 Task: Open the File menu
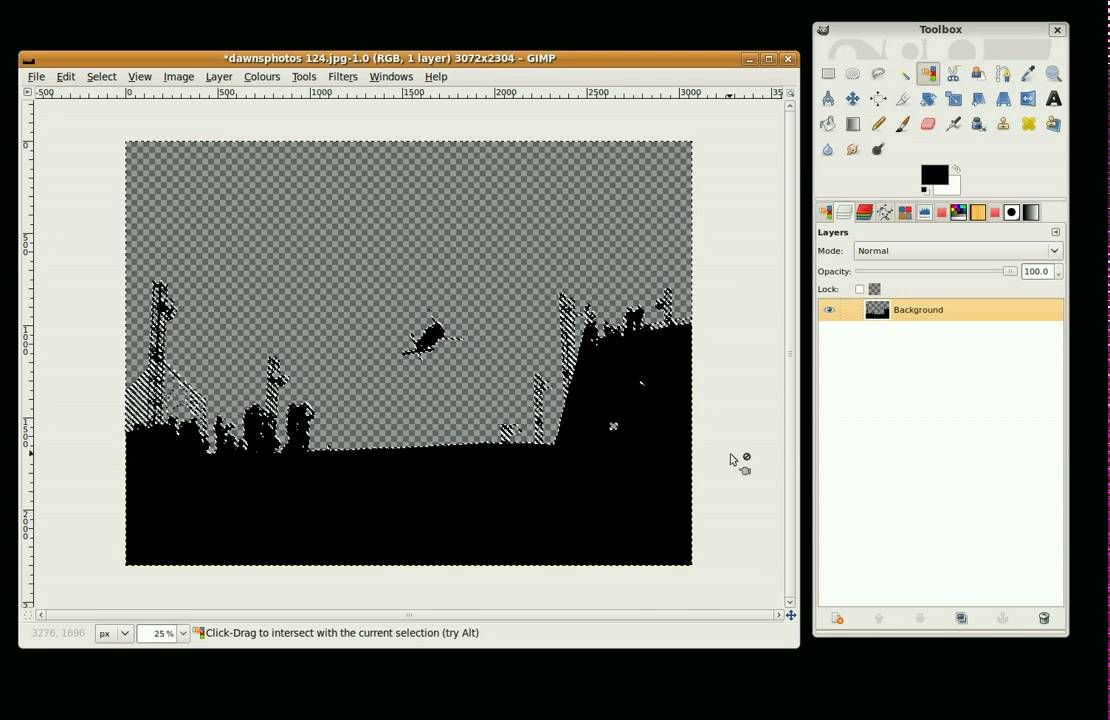(x=36, y=76)
